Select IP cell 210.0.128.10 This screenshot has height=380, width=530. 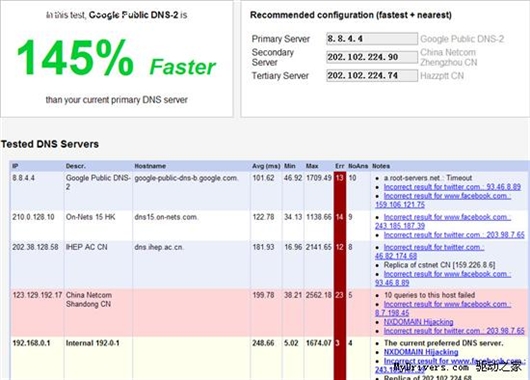pos(33,217)
